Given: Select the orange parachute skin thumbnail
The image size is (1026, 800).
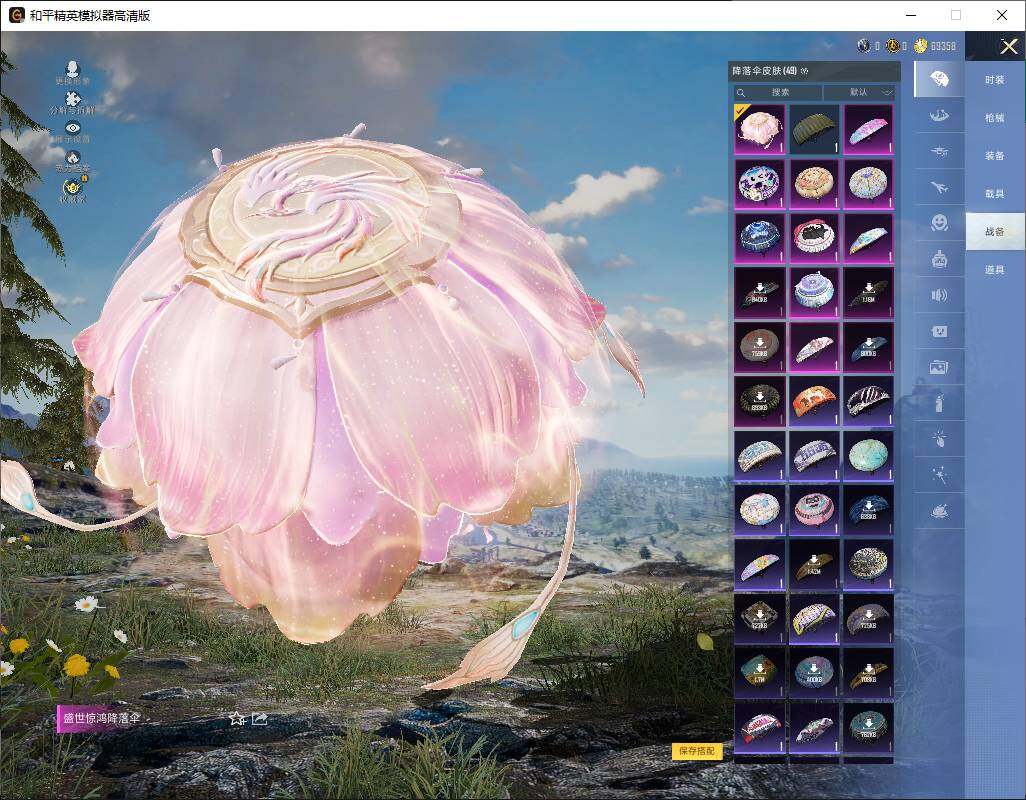Looking at the screenshot, I should click(814, 399).
